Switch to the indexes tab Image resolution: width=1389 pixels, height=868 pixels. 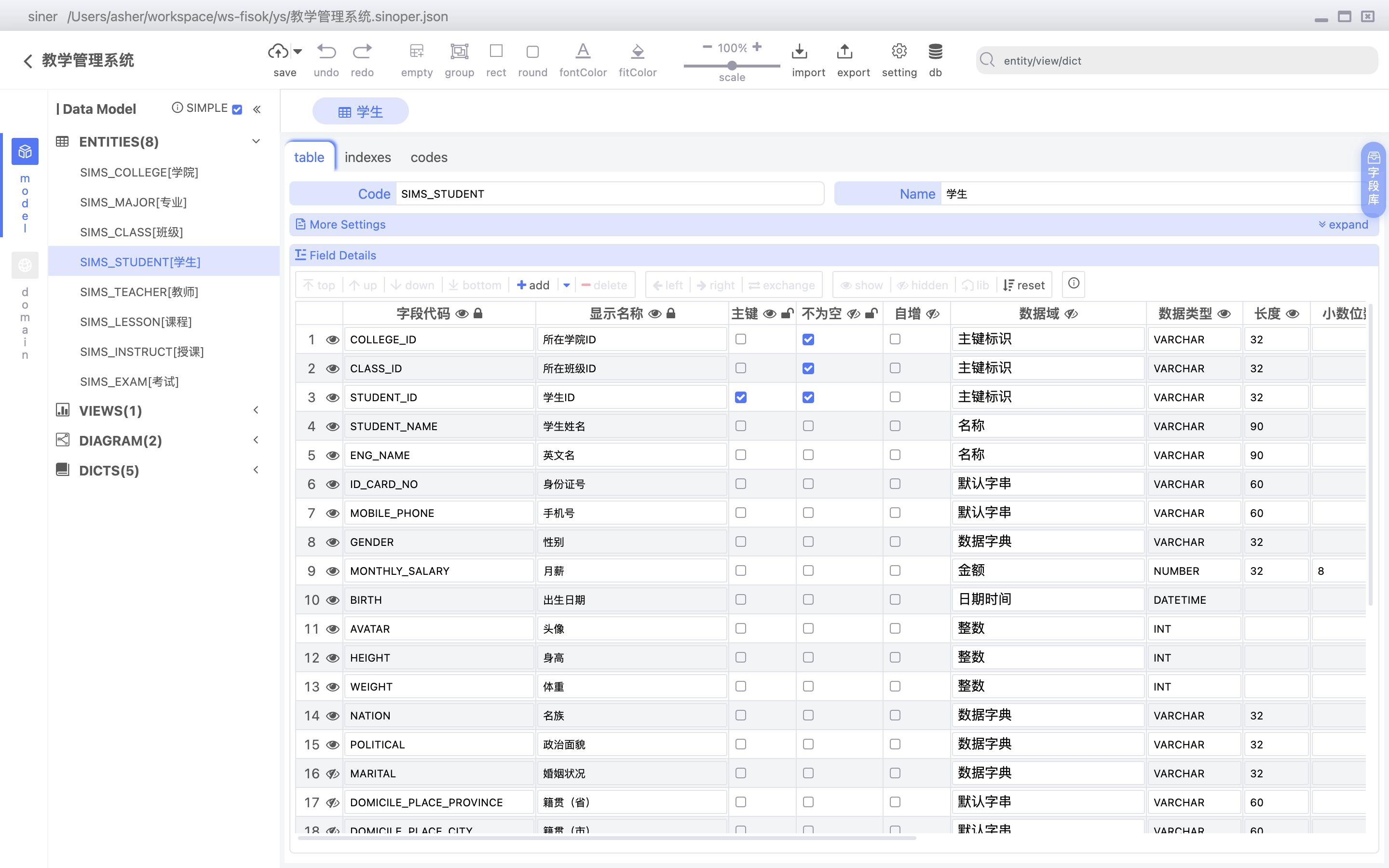click(368, 157)
